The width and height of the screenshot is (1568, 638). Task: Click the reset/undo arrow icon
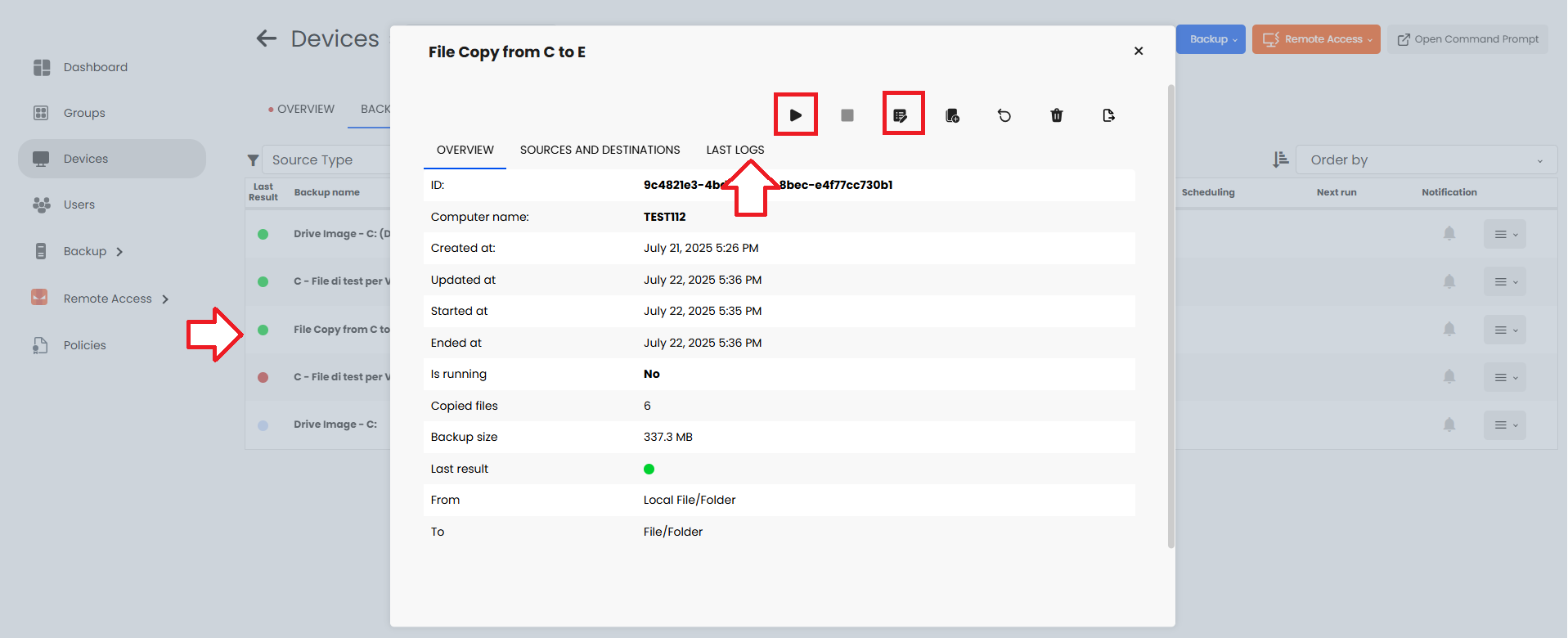[x=1004, y=115]
